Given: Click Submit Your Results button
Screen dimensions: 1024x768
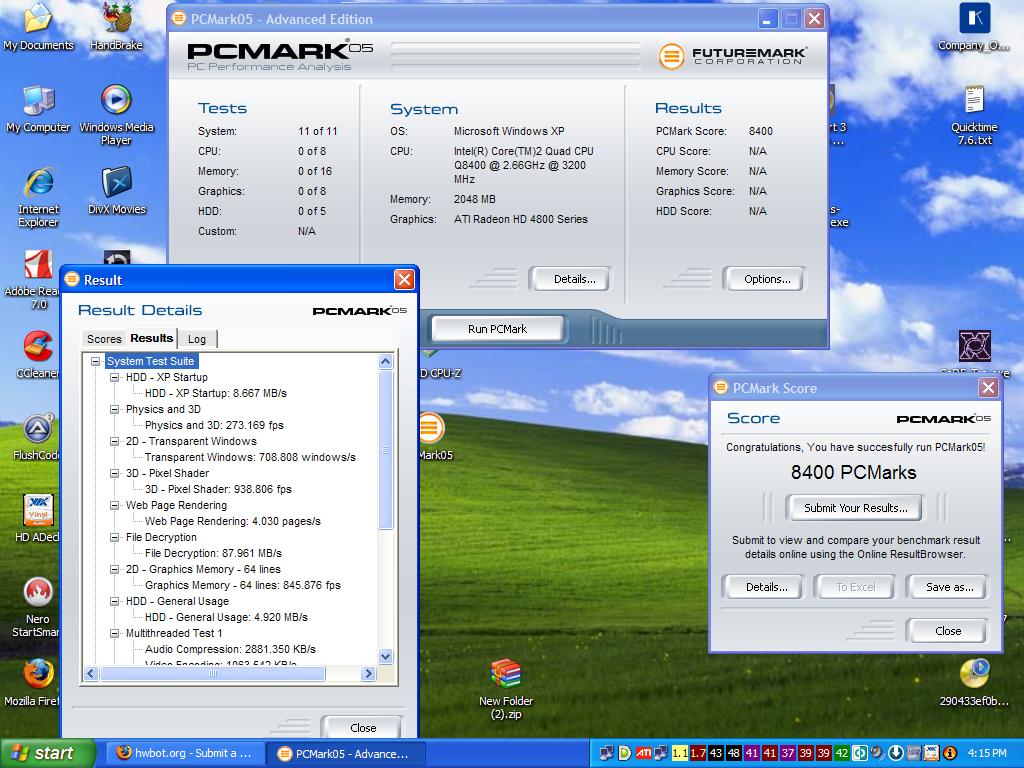Looking at the screenshot, I should pyautogui.click(x=855, y=508).
